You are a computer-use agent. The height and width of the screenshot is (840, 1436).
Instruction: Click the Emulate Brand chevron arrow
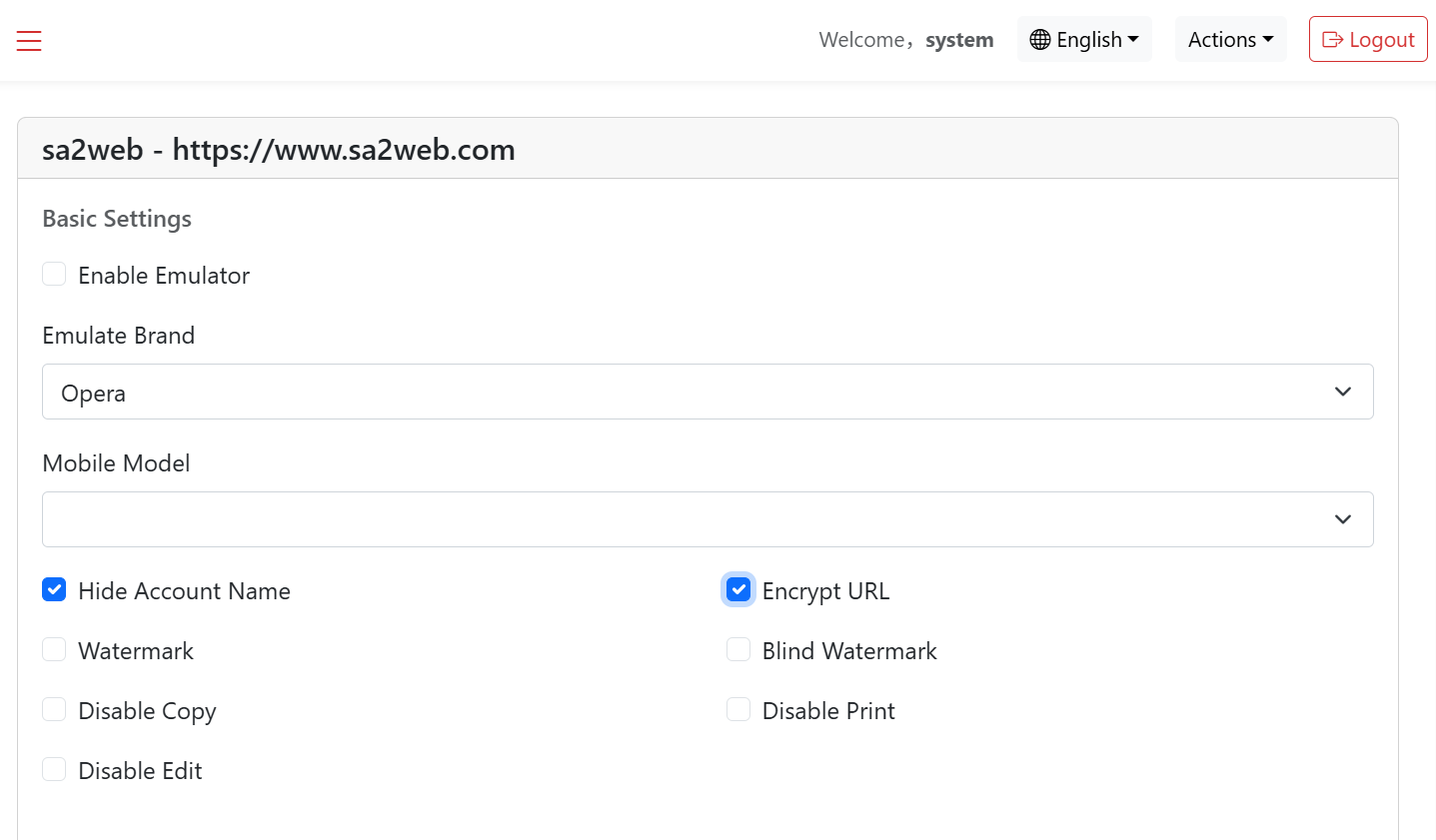pyautogui.click(x=1343, y=392)
